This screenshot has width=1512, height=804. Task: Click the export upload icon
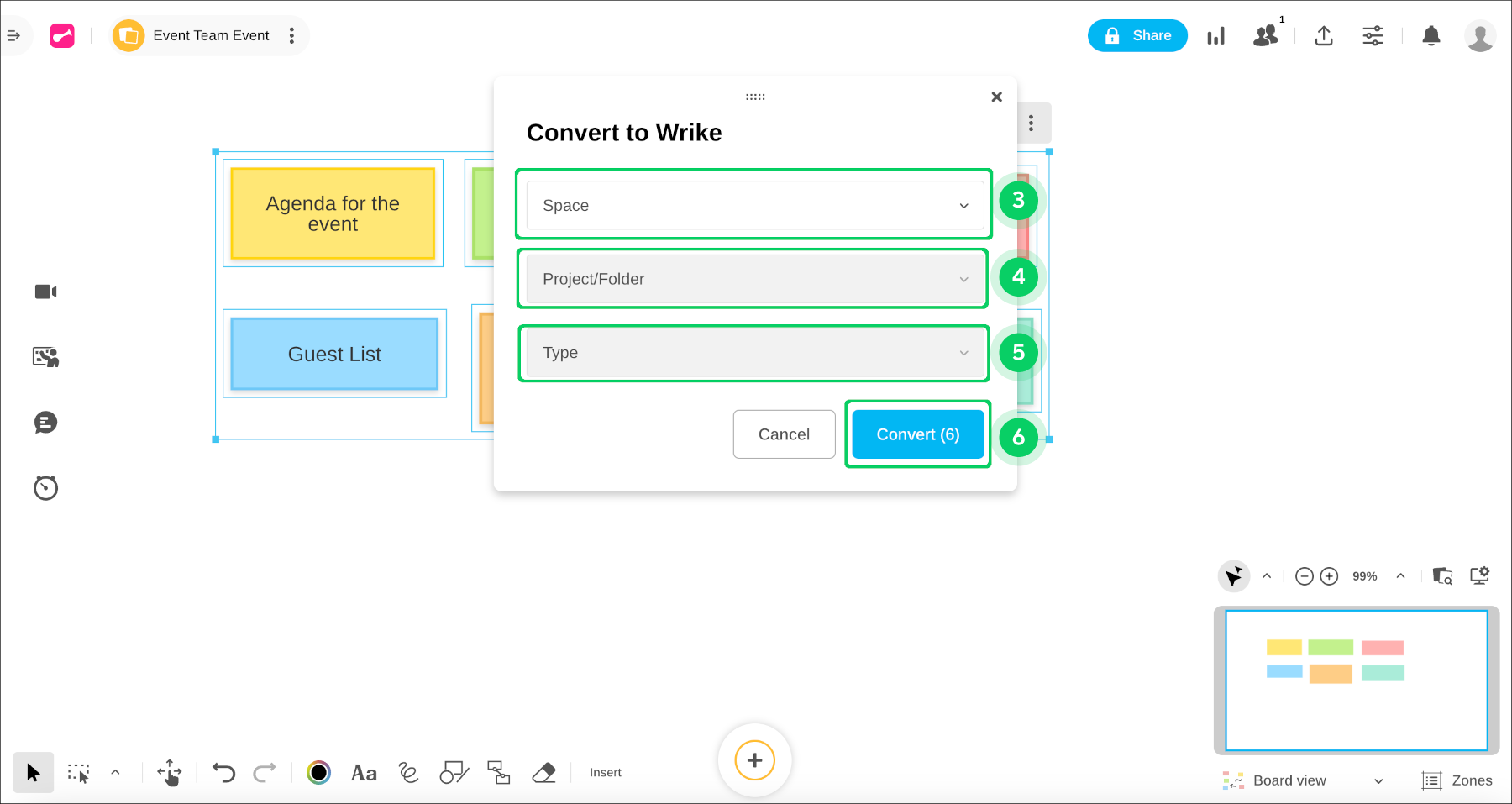pyautogui.click(x=1324, y=36)
